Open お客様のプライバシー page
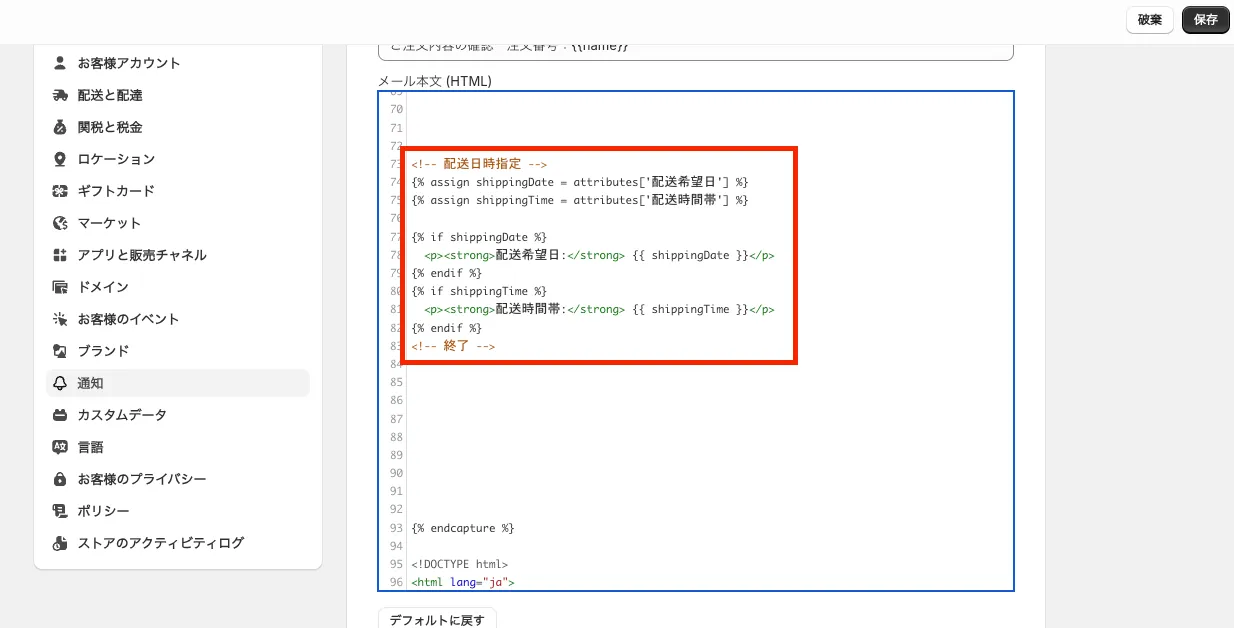 (178, 479)
